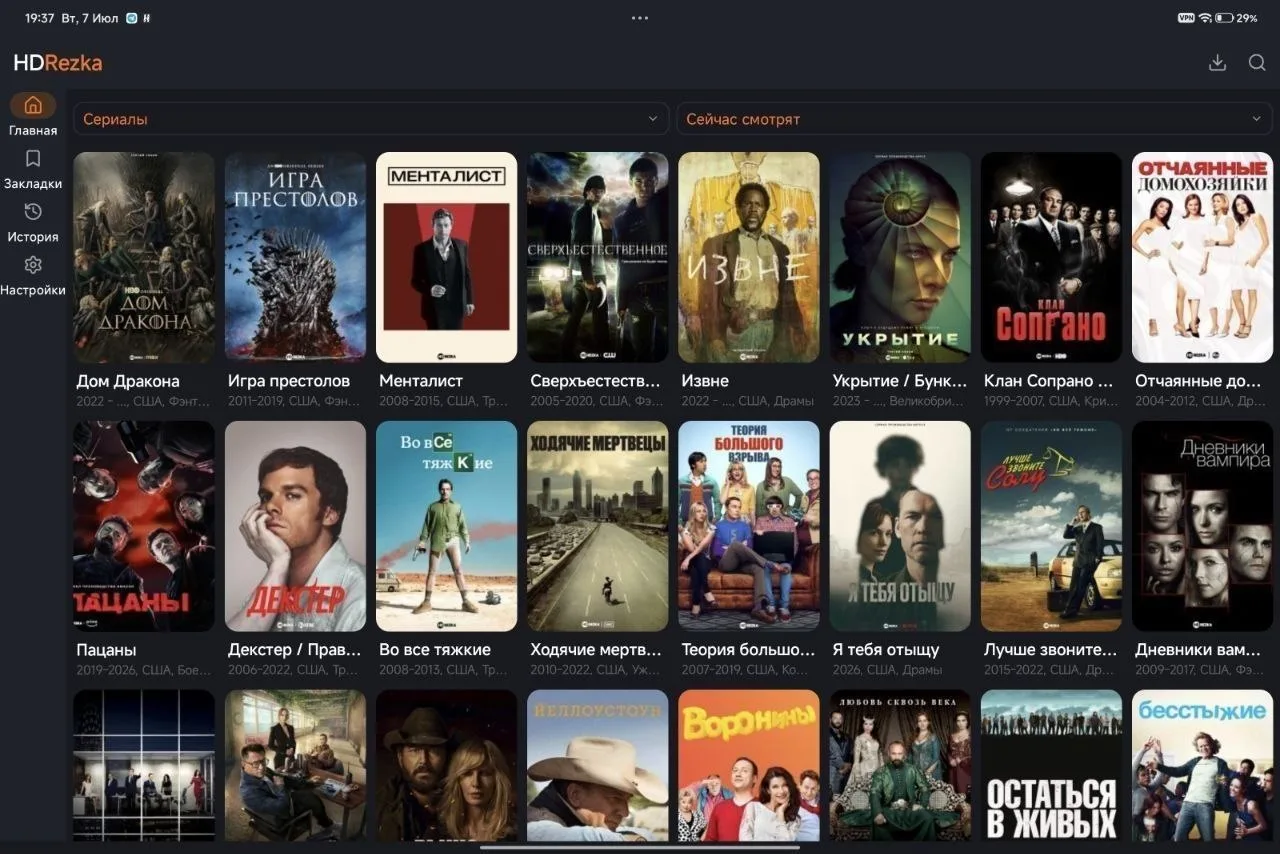The image size is (1280, 854).
Task: Open Воронины poster in bottom row
Action: click(748, 765)
